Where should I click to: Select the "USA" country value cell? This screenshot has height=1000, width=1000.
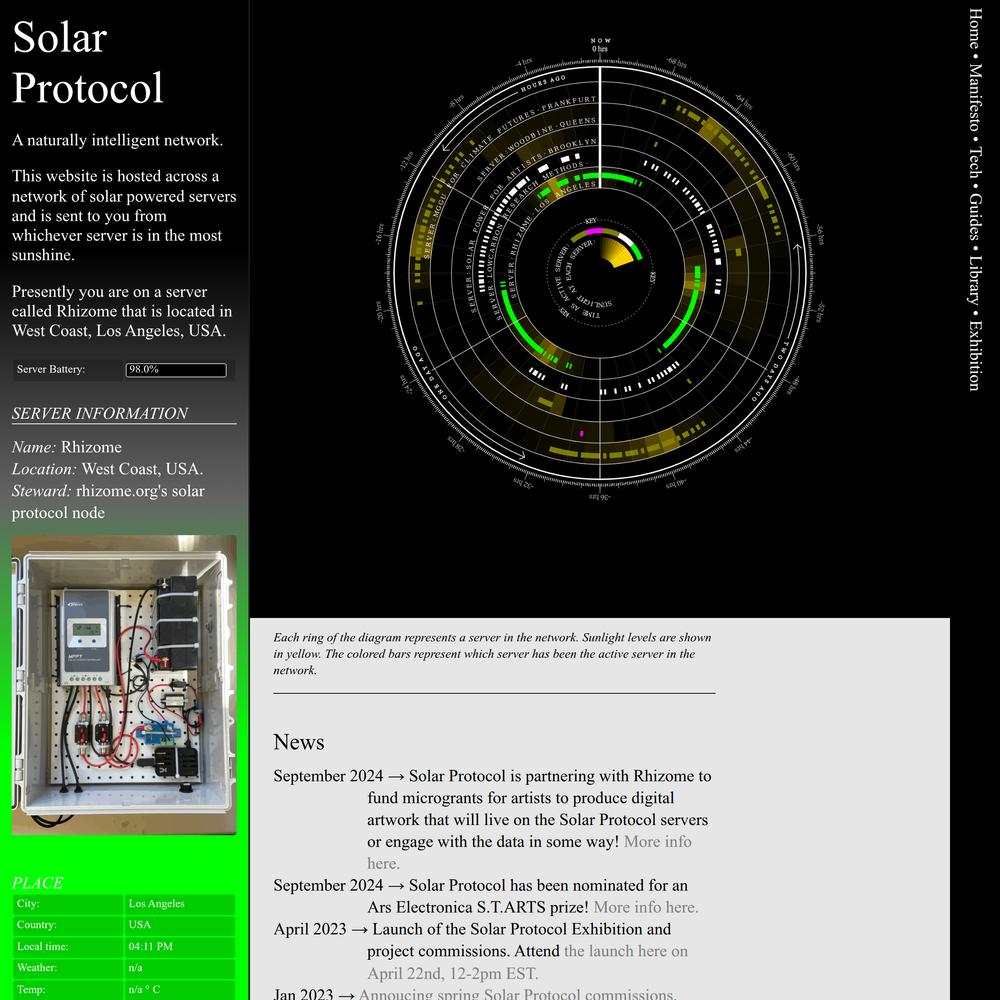[x=179, y=925]
